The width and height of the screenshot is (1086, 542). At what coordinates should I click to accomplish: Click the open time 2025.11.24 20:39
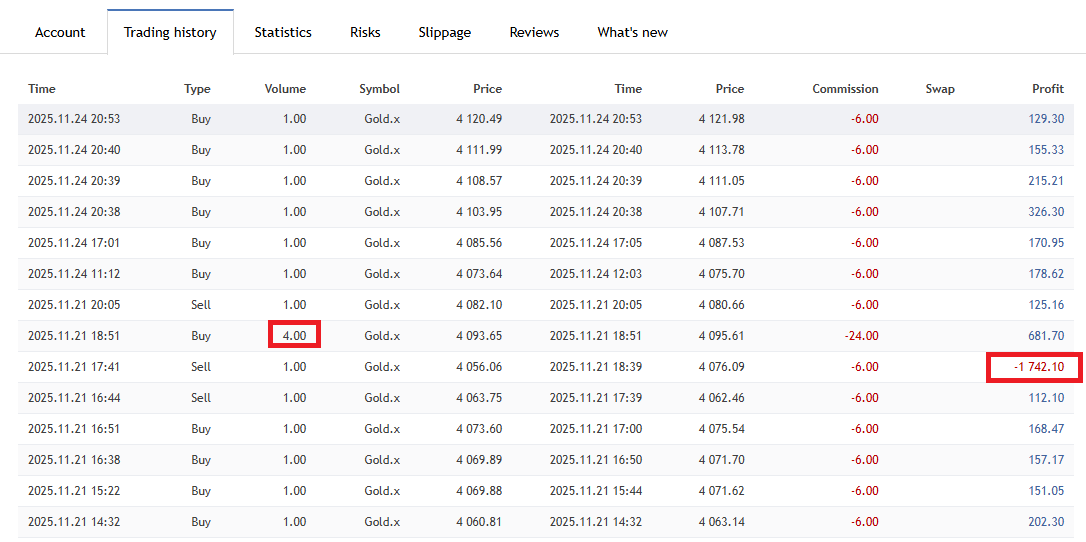(x=74, y=181)
